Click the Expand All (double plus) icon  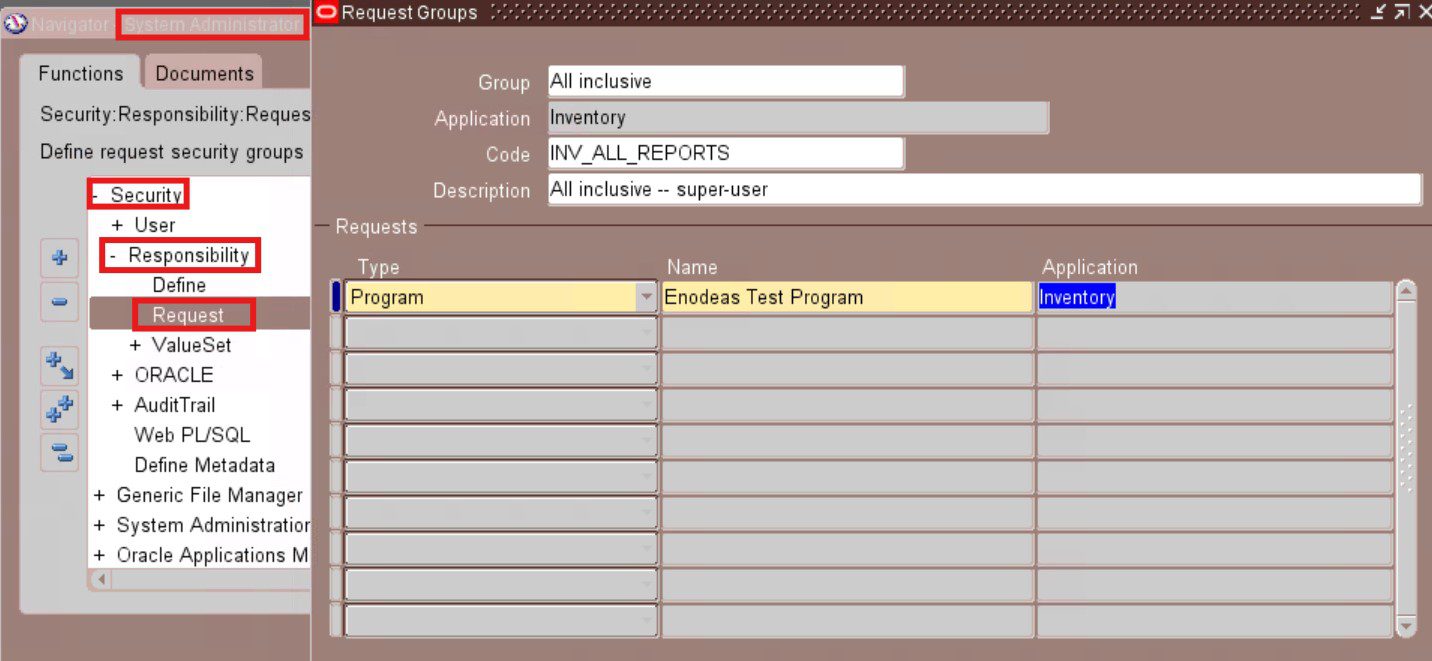click(x=59, y=410)
